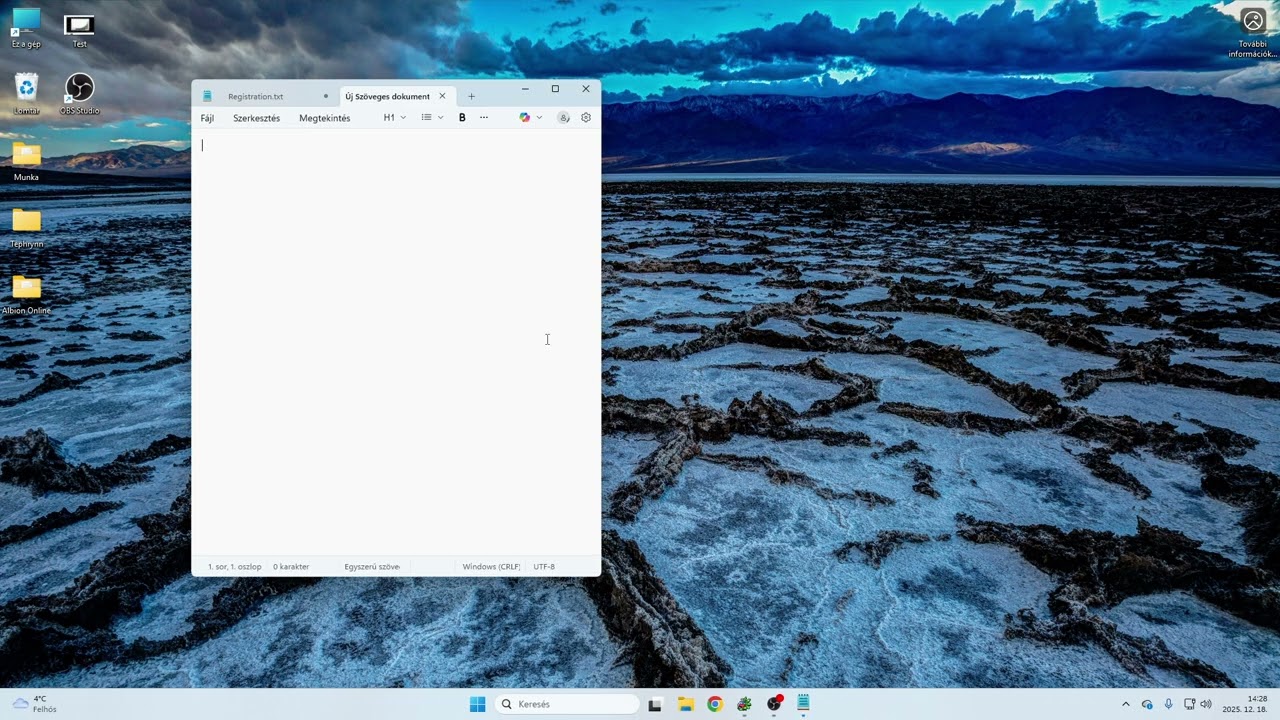Image resolution: width=1280 pixels, height=720 pixels.
Task: Click the Notepad taskbar icon
Action: [803, 704]
